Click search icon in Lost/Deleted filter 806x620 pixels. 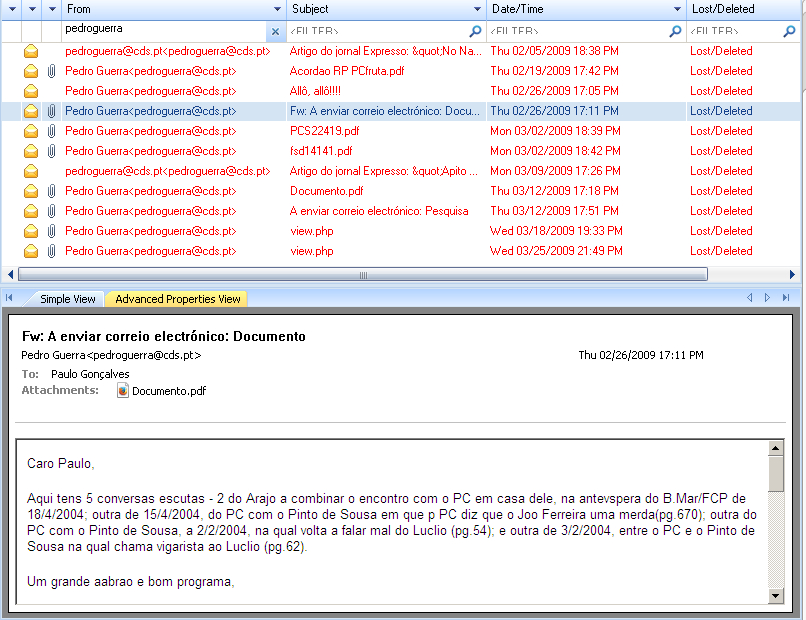[789, 31]
